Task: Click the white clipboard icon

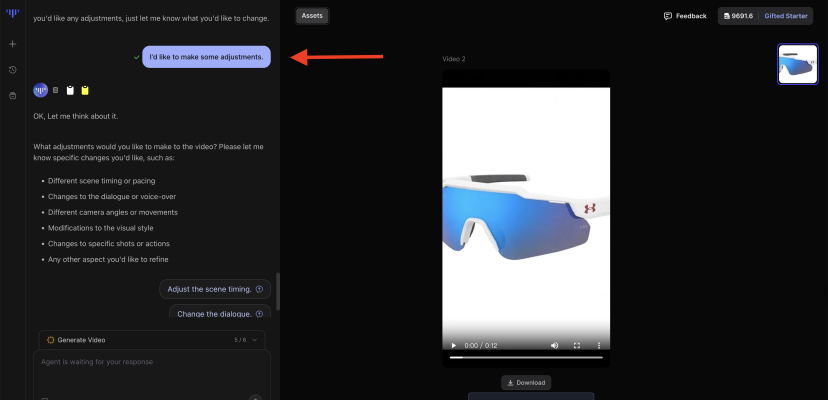Action: [70, 91]
